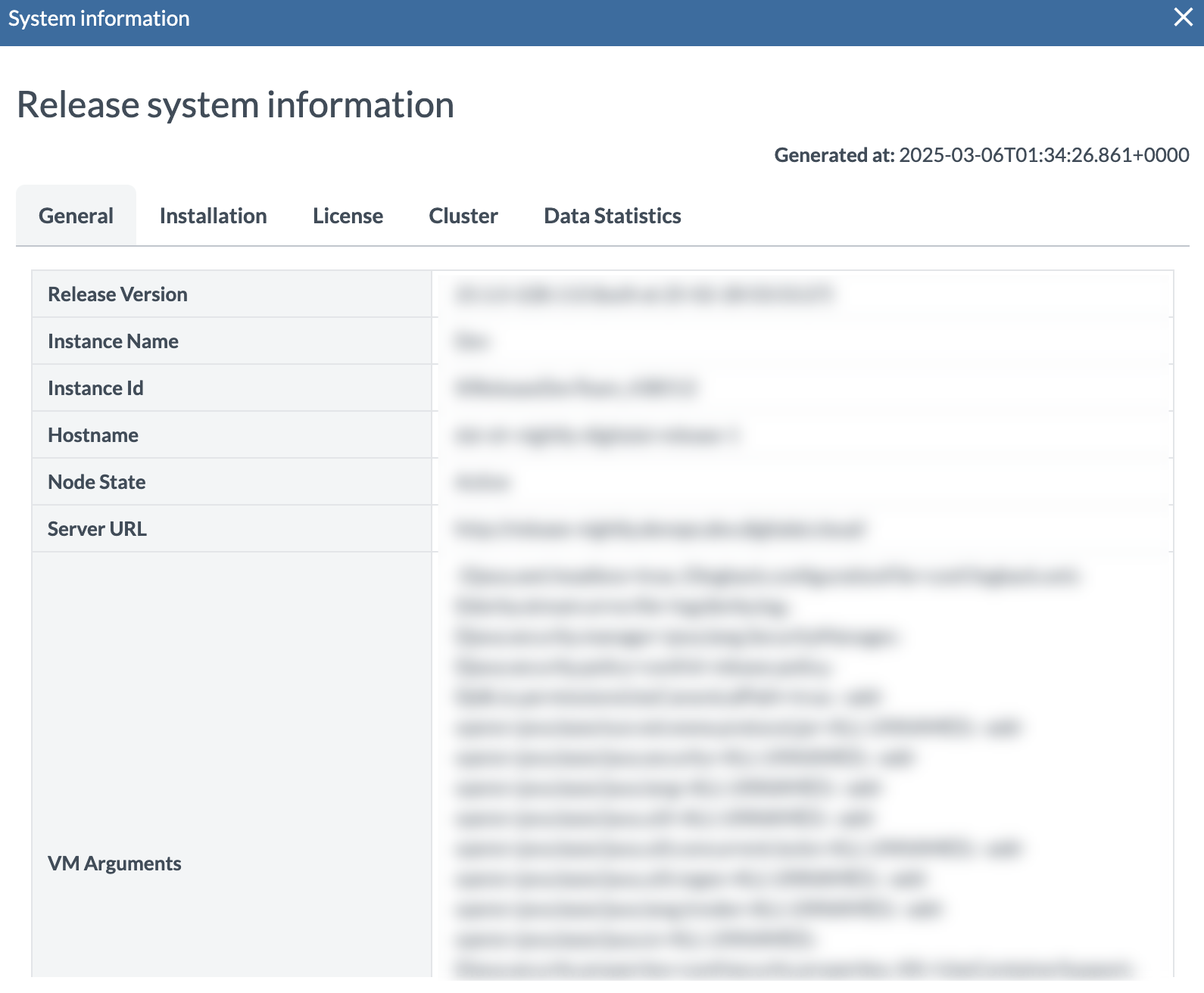The image size is (1204, 993).
Task: Click the Hostname row label
Action: [93, 435]
